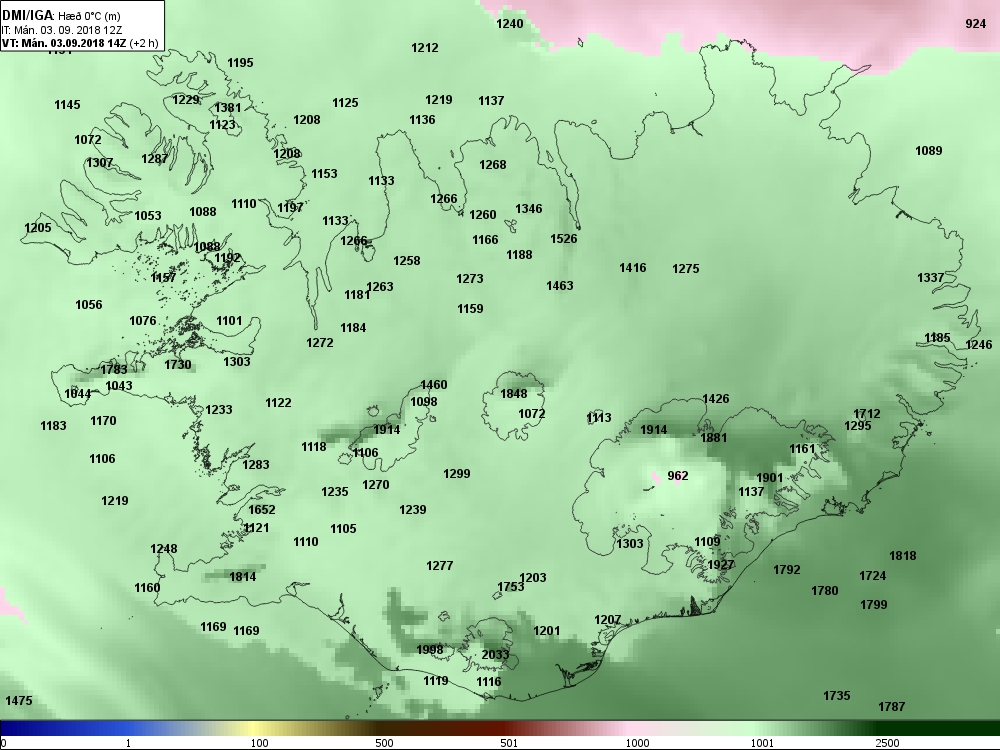Click the 1248 value near the southwest coast

164,548
